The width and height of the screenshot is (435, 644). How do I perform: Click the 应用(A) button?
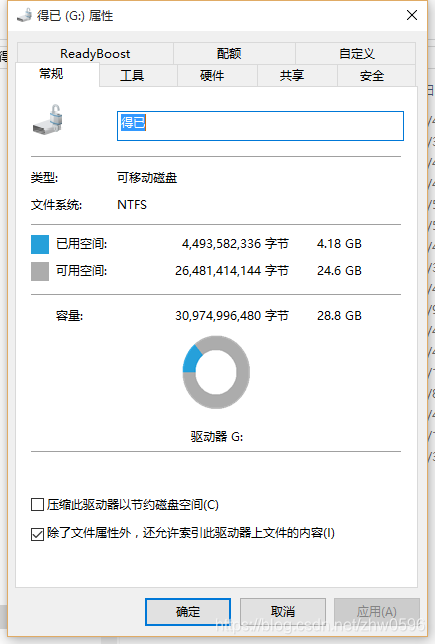click(377, 612)
